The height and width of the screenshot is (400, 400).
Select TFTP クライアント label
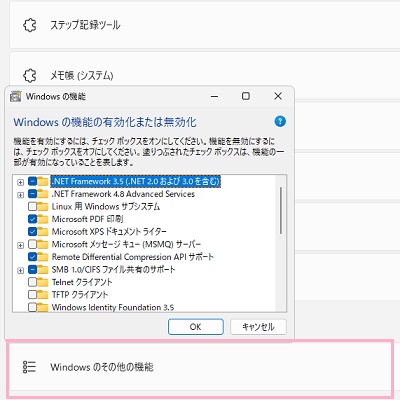tap(80, 295)
